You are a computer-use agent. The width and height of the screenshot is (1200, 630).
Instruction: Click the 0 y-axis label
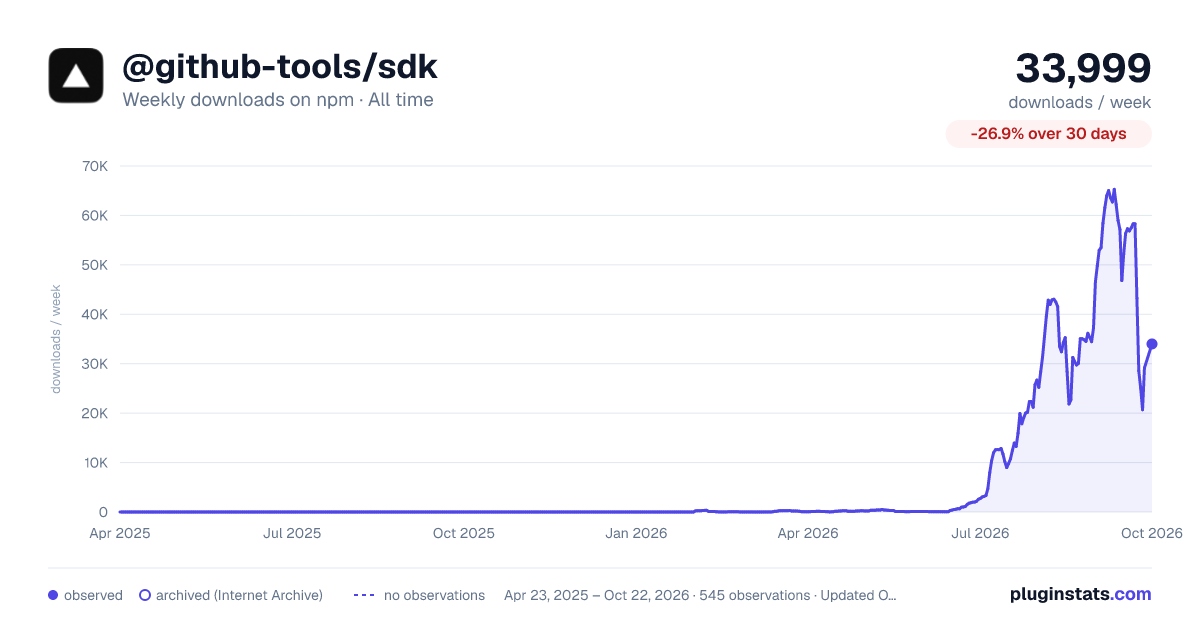[103, 512]
